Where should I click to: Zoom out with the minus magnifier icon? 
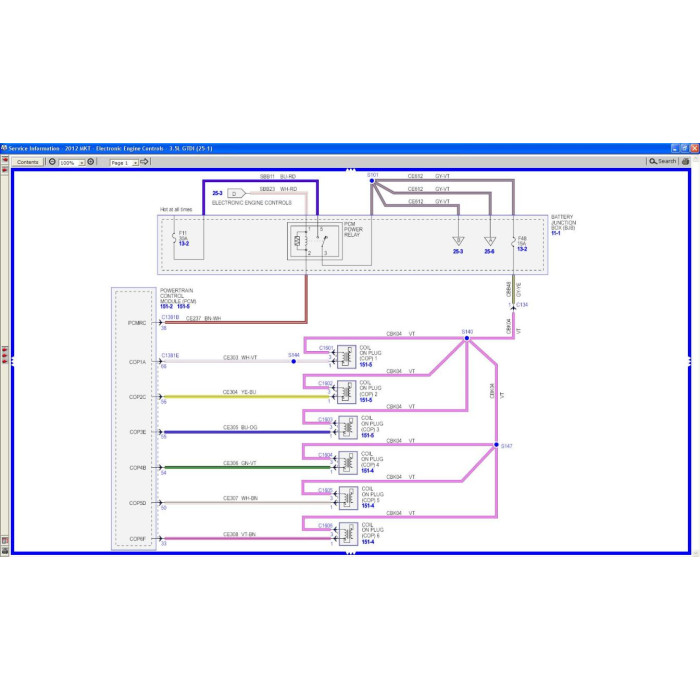click(x=52, y=162)
